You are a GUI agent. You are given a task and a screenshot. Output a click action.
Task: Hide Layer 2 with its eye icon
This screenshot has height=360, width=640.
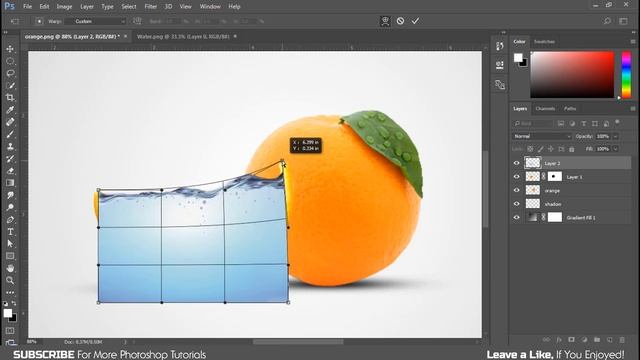click(x=516, y=163)
